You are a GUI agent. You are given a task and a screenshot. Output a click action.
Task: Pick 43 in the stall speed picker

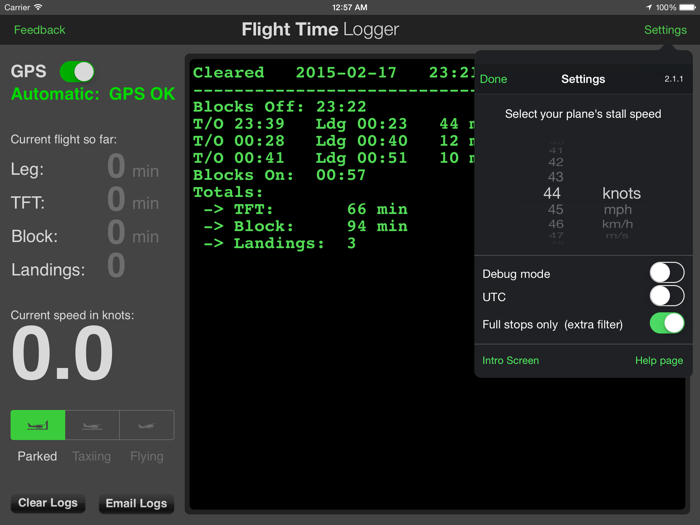pyautogui.click(x=556, y=177)
